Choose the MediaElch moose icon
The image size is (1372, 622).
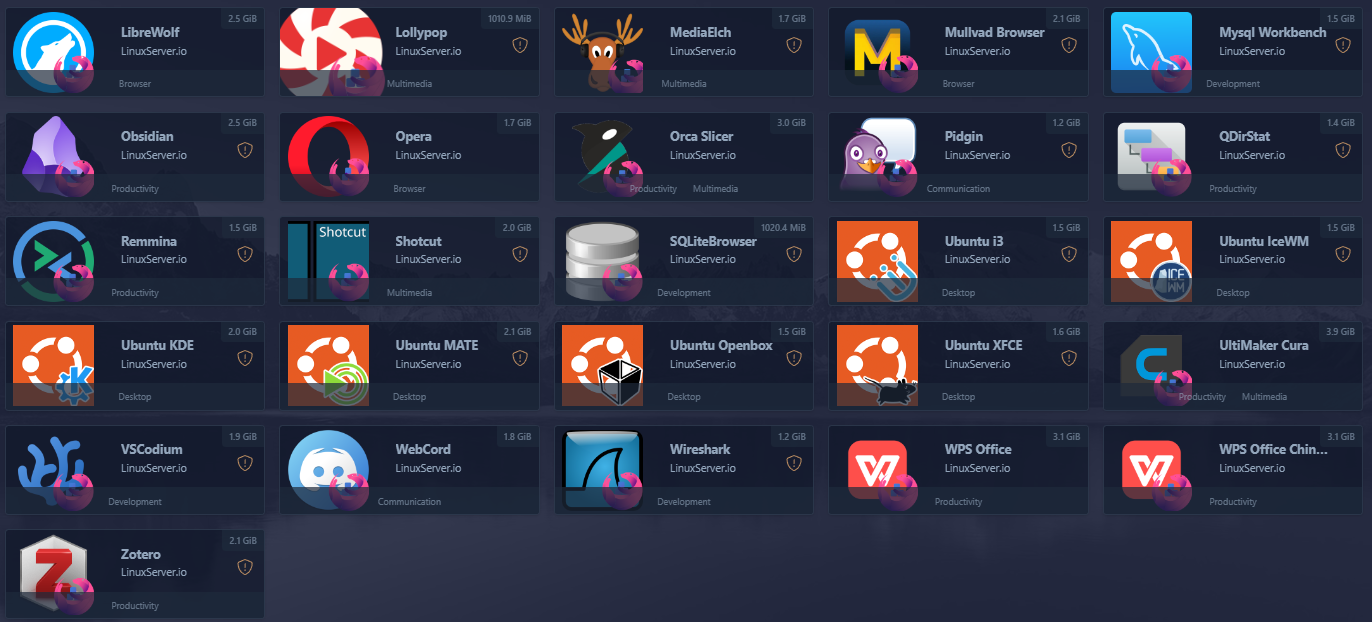pyautogui.click(x=602, y=52)
